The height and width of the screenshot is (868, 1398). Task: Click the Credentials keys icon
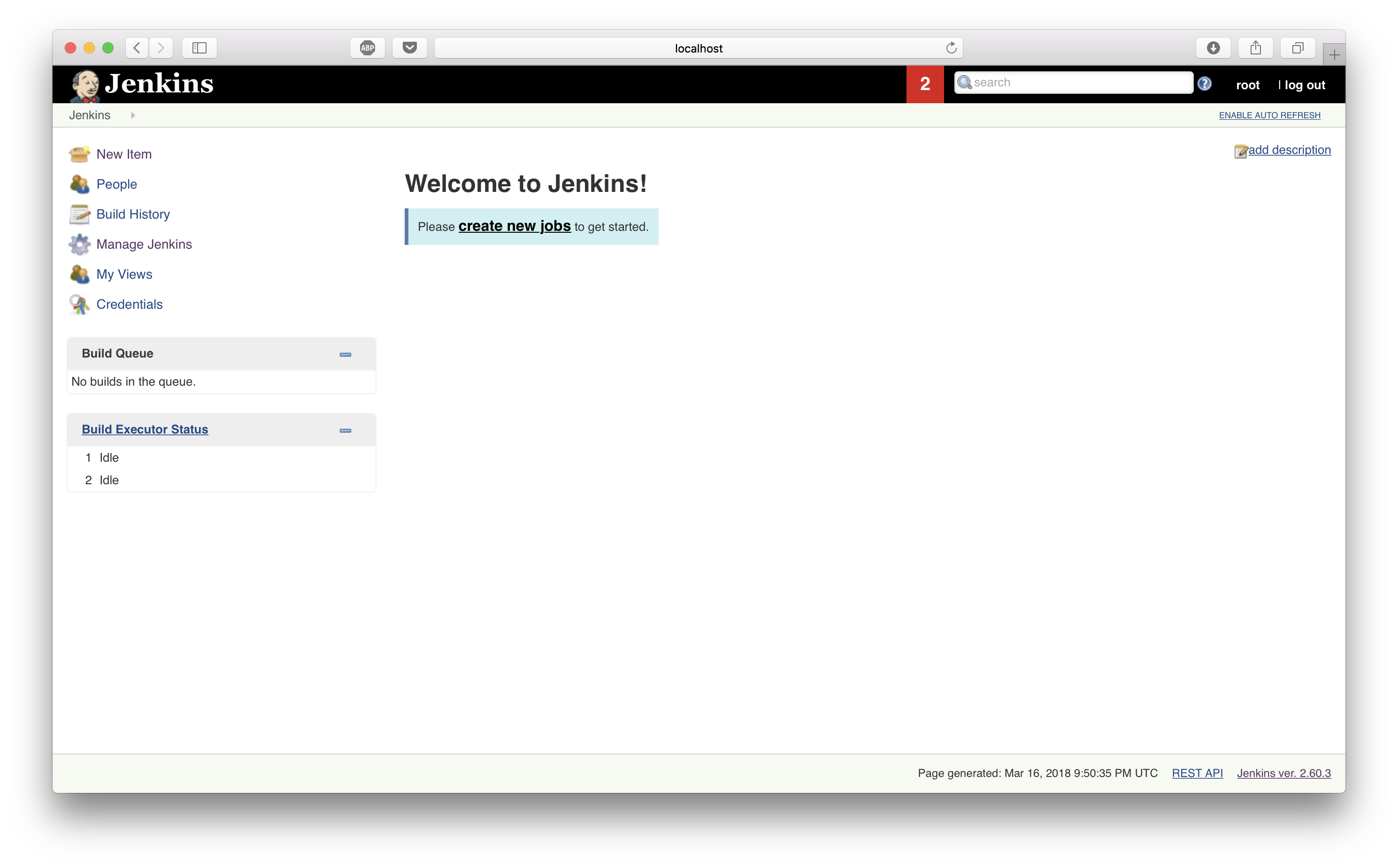(79, 304)
